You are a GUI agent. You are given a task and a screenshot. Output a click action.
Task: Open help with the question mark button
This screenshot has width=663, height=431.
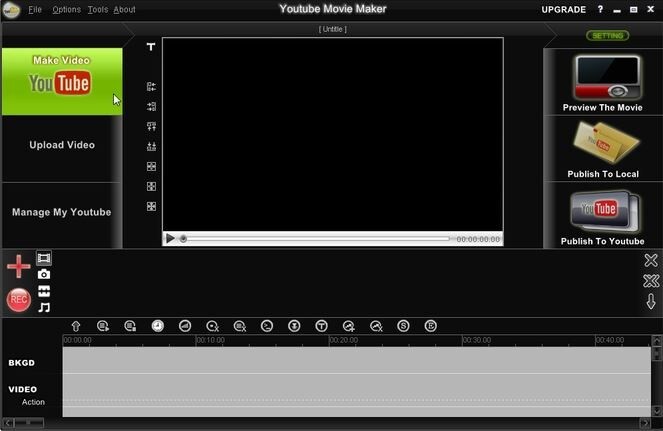coord(600,9)
